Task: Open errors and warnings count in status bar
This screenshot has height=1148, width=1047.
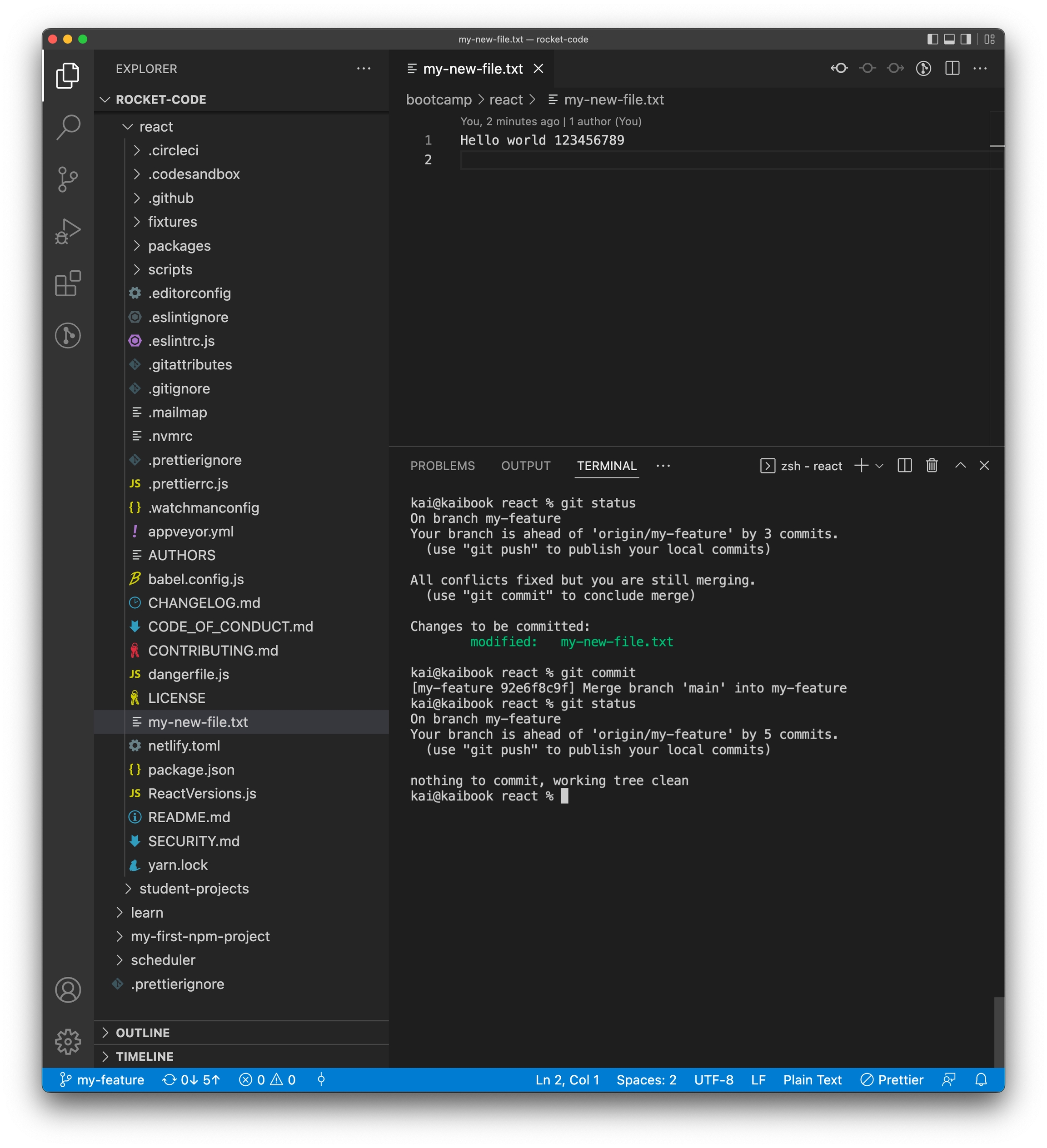Action: click(x=267, y=1080)
